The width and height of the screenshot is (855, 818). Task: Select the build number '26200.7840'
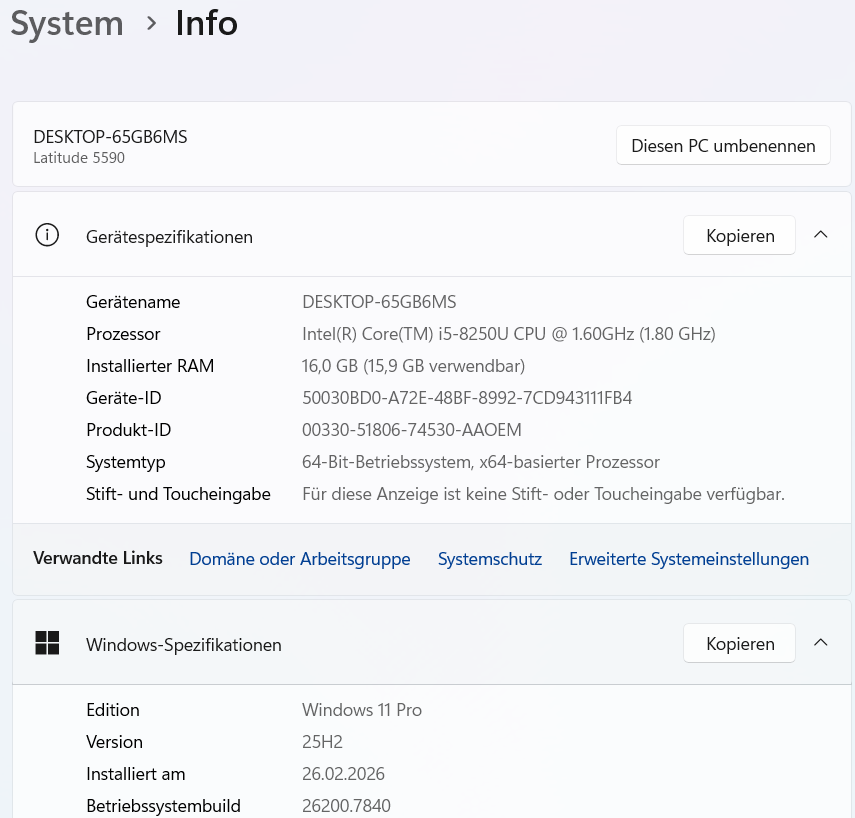click(x=346, y=806)
